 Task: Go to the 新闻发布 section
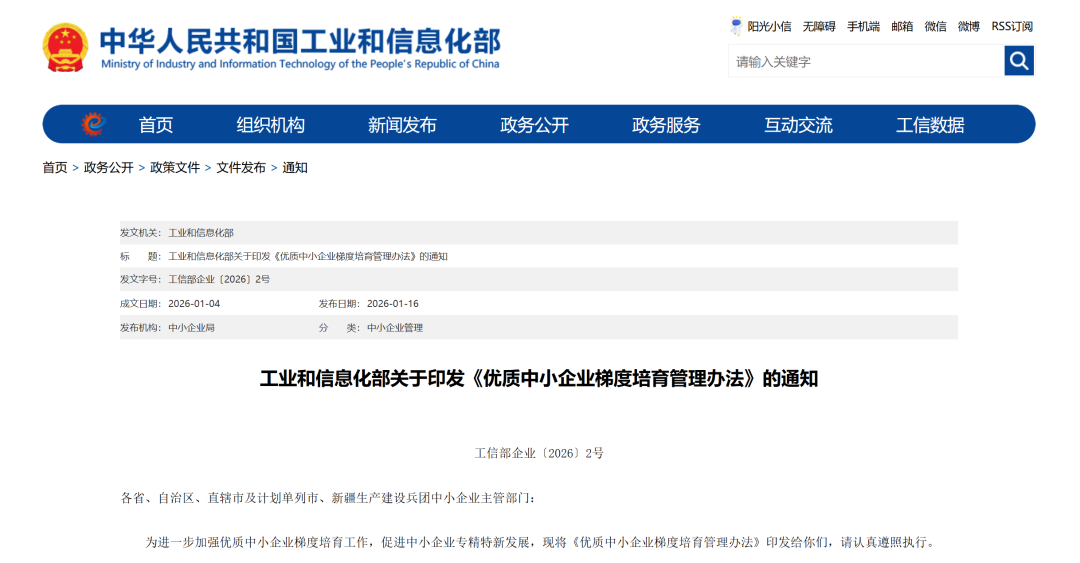(402, 125)
